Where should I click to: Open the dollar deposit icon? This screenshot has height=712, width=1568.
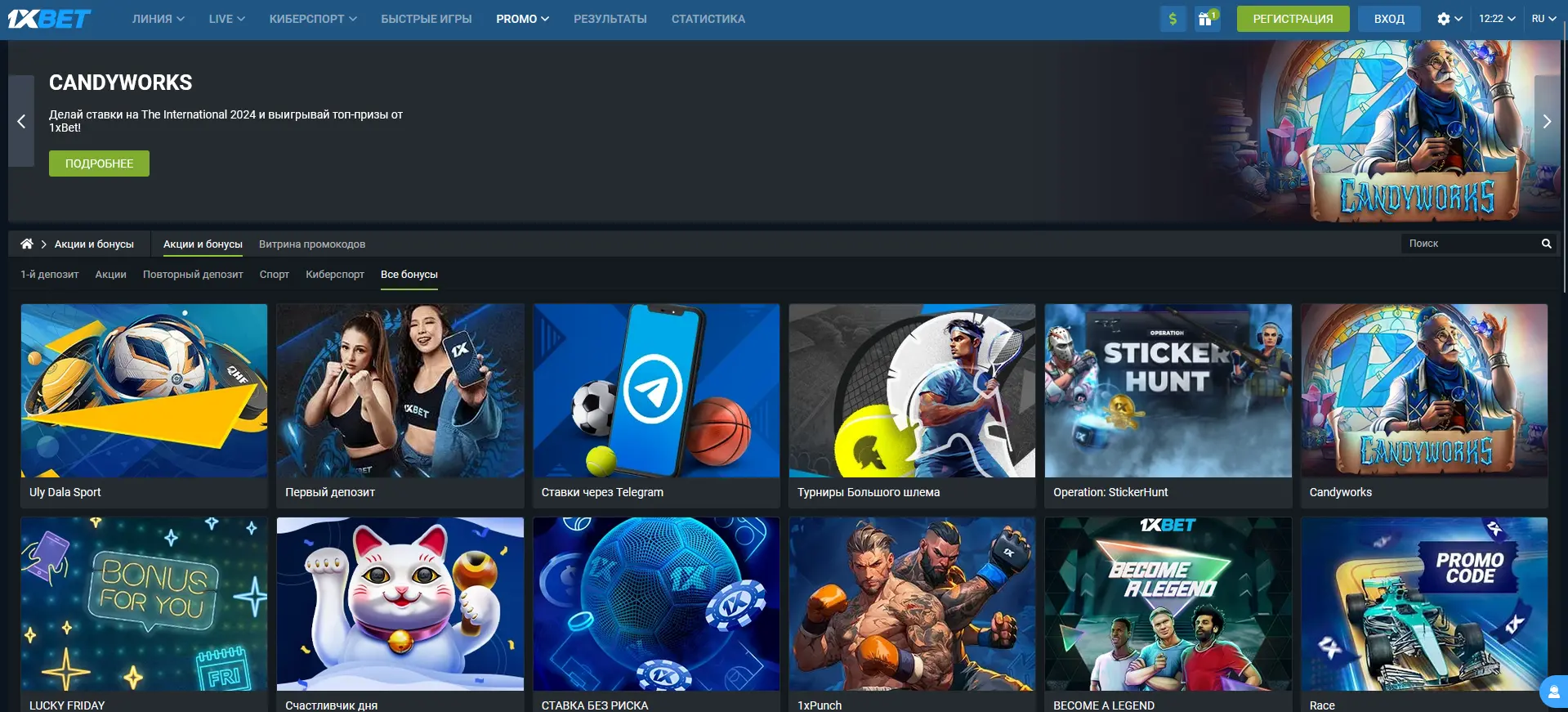(1173, 19)
